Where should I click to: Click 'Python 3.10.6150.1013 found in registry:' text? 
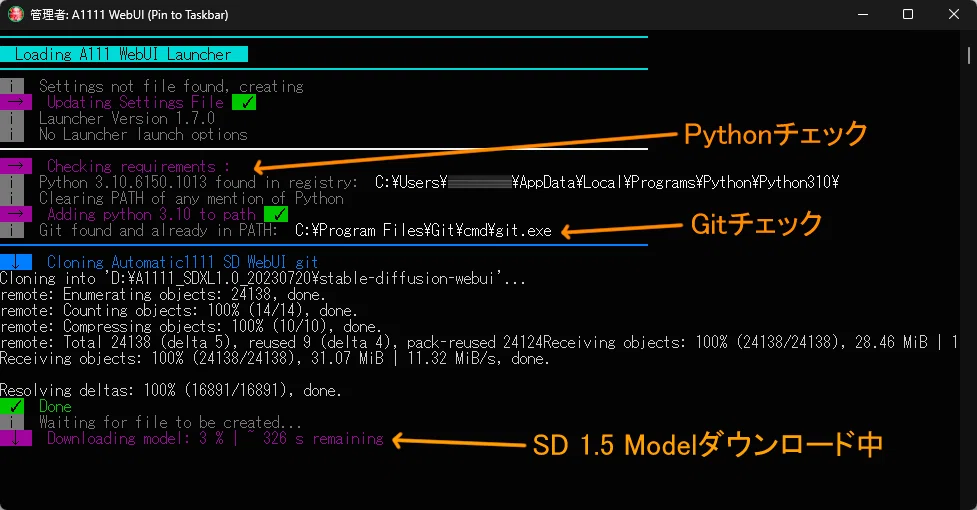(198, 182)
